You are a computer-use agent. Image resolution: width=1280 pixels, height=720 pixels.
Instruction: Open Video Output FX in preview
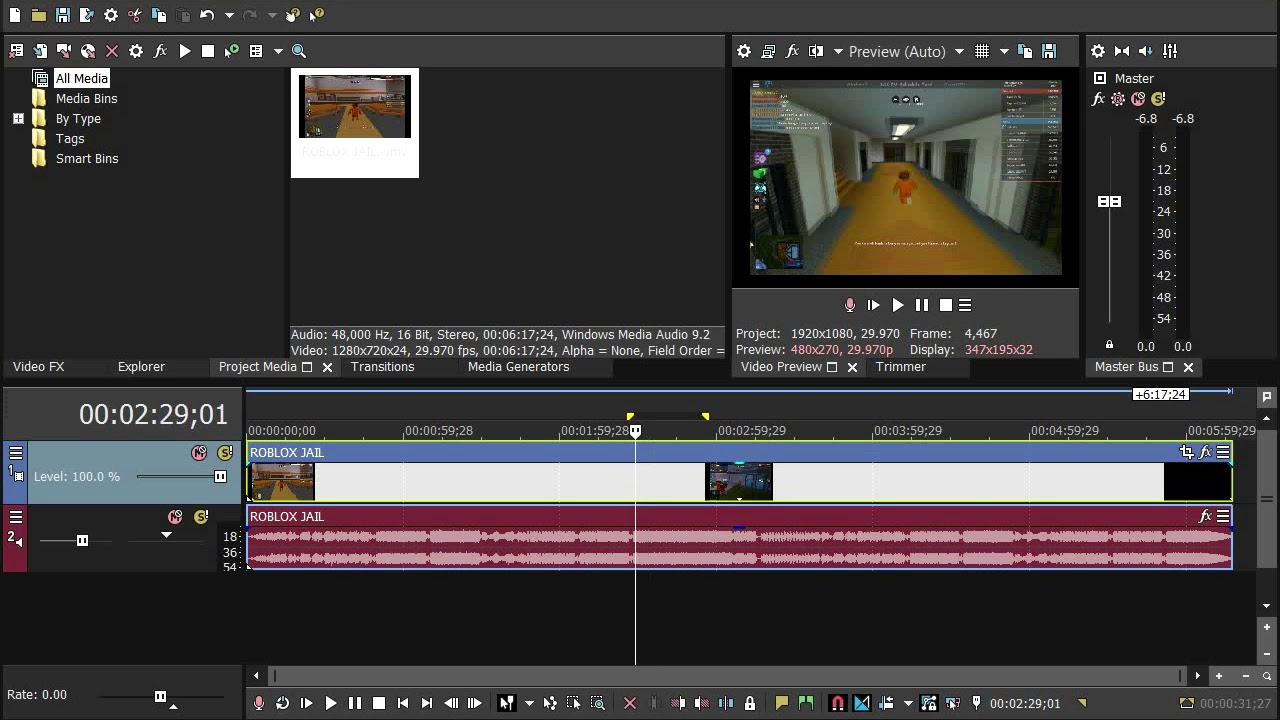[x=792, y=51]
